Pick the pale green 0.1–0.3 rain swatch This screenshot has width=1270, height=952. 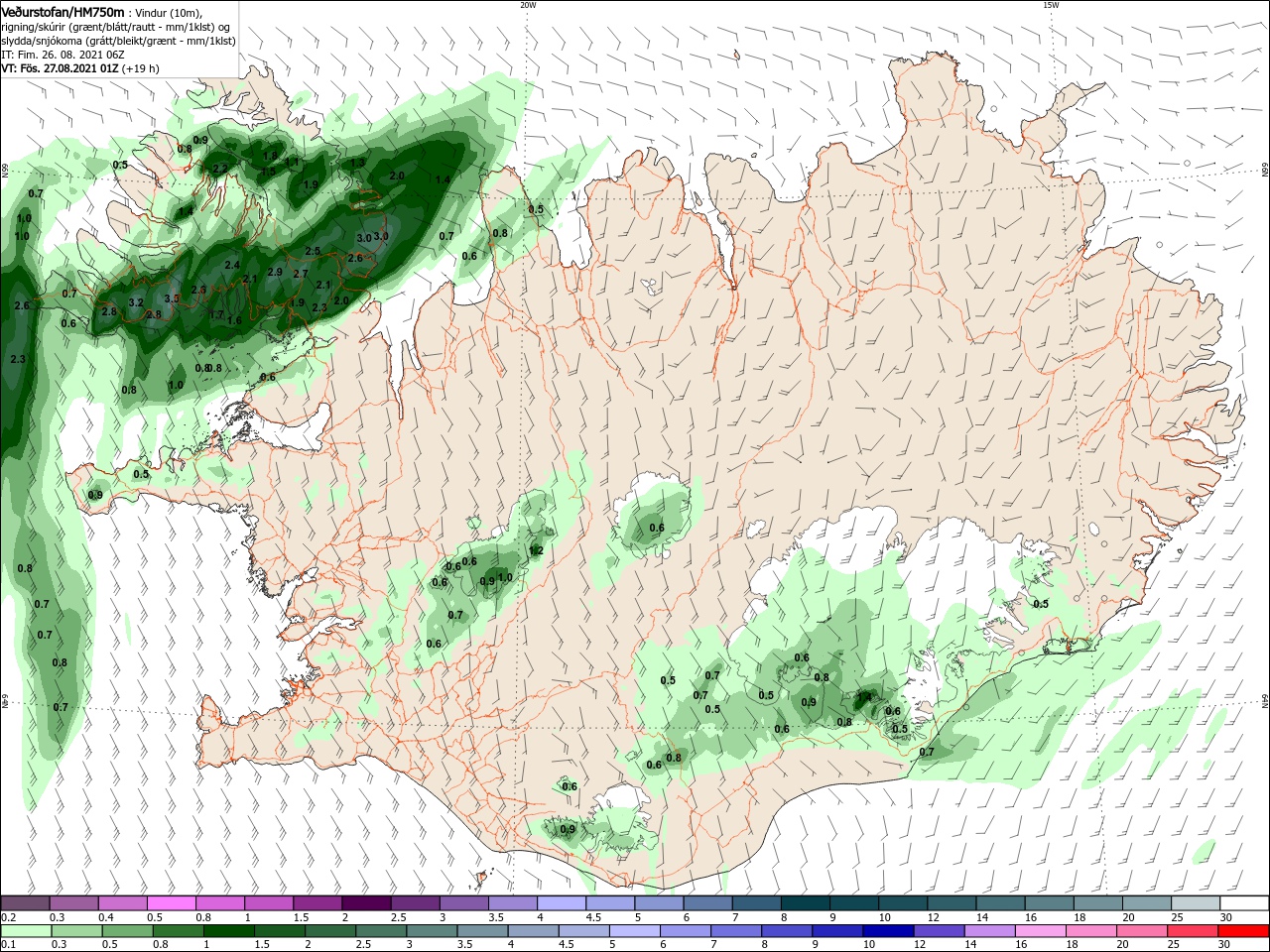tap(25, 931)
